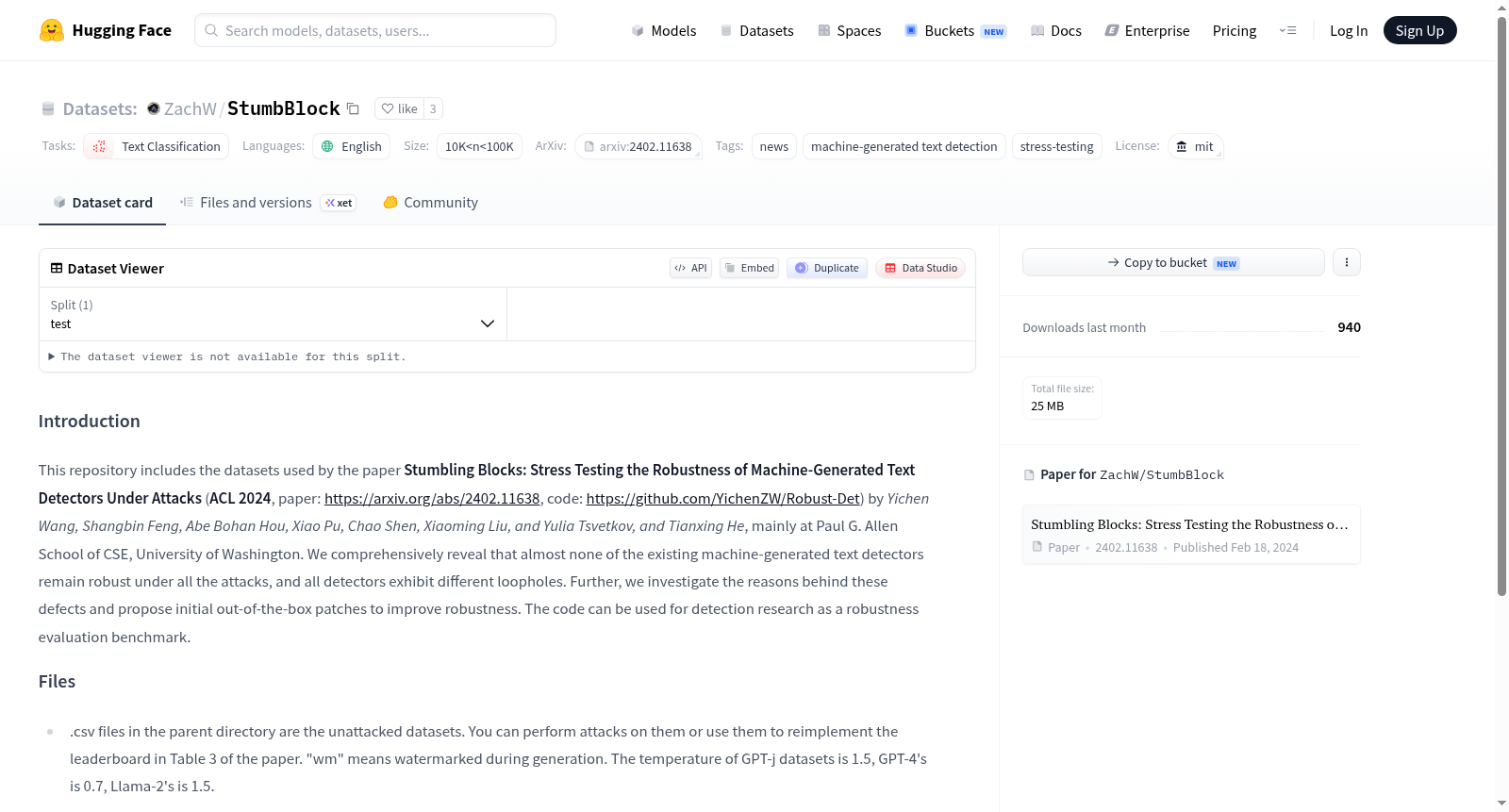1509x812 pixels.
Task: Open the Stumbling Blocks paper card
Action: [1191, 535]
